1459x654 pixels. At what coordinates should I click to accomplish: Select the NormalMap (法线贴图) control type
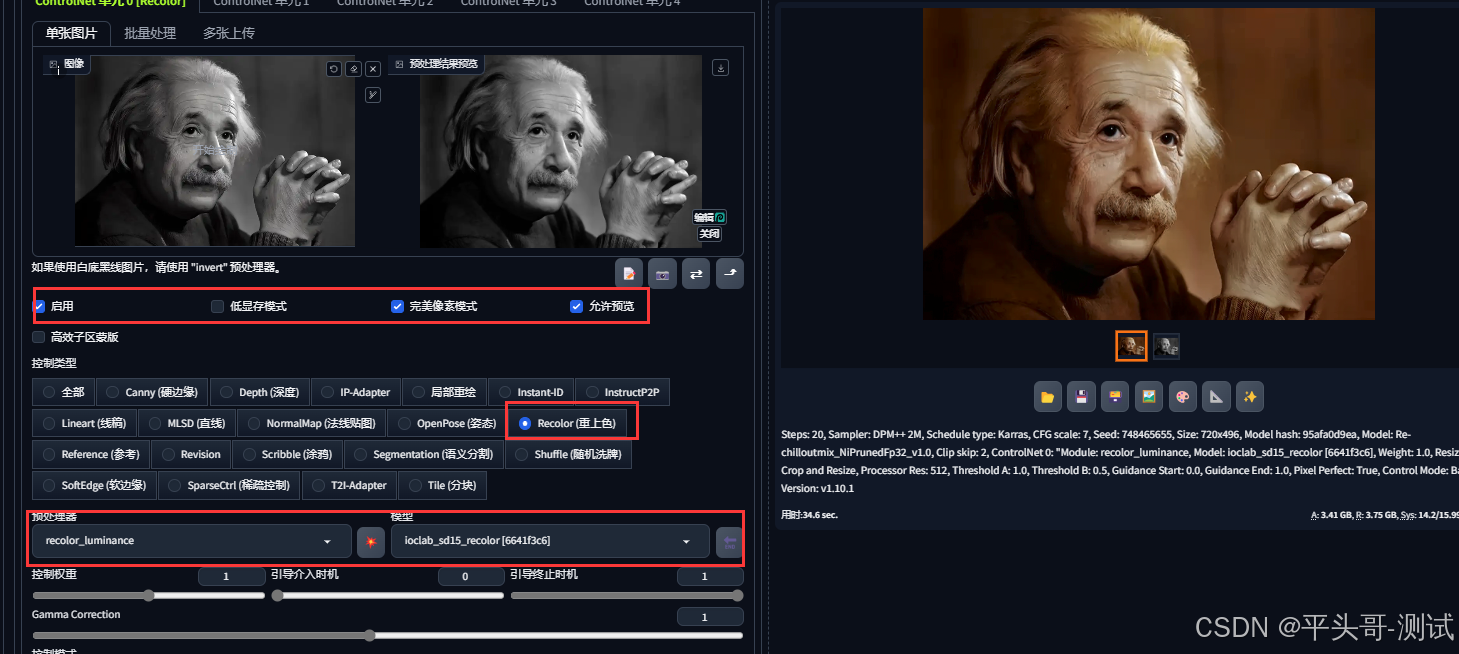311,423
